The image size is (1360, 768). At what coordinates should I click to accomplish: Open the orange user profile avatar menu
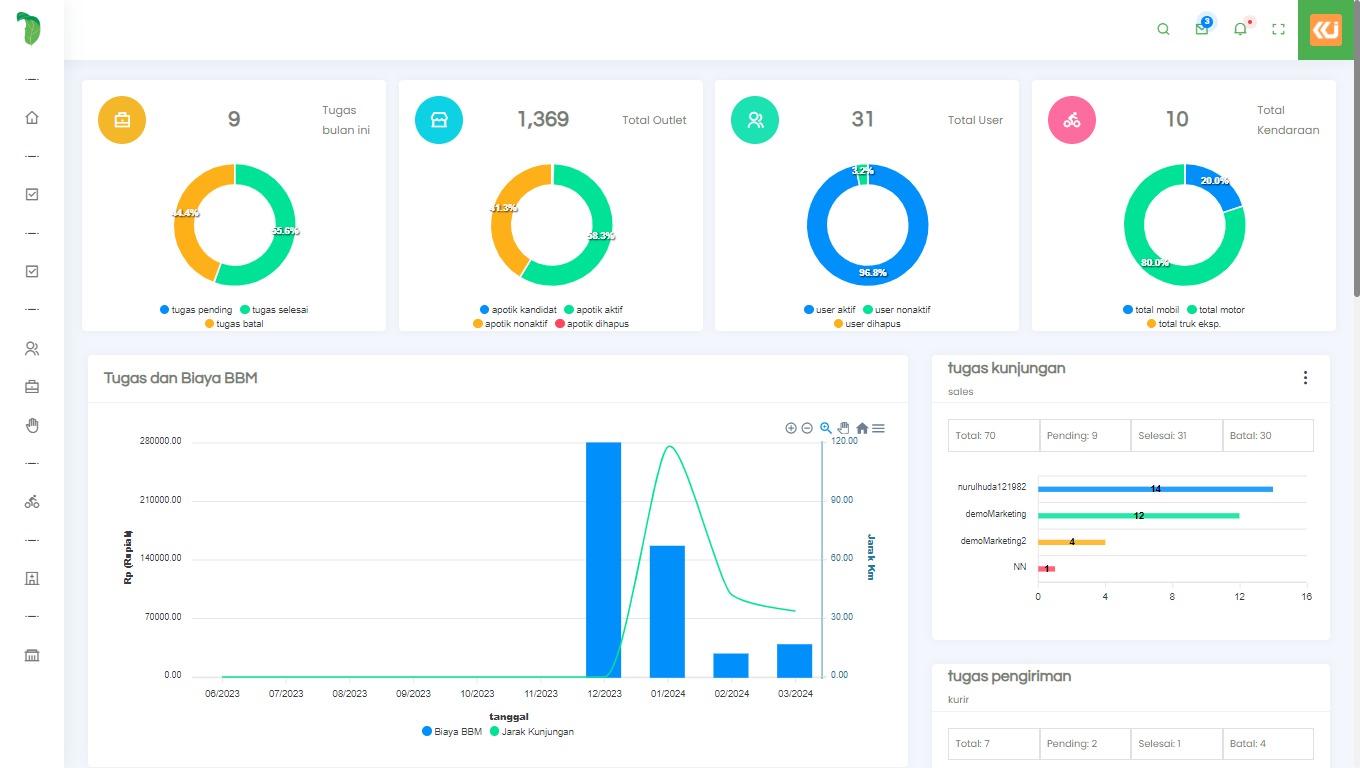click(1326, 30)
